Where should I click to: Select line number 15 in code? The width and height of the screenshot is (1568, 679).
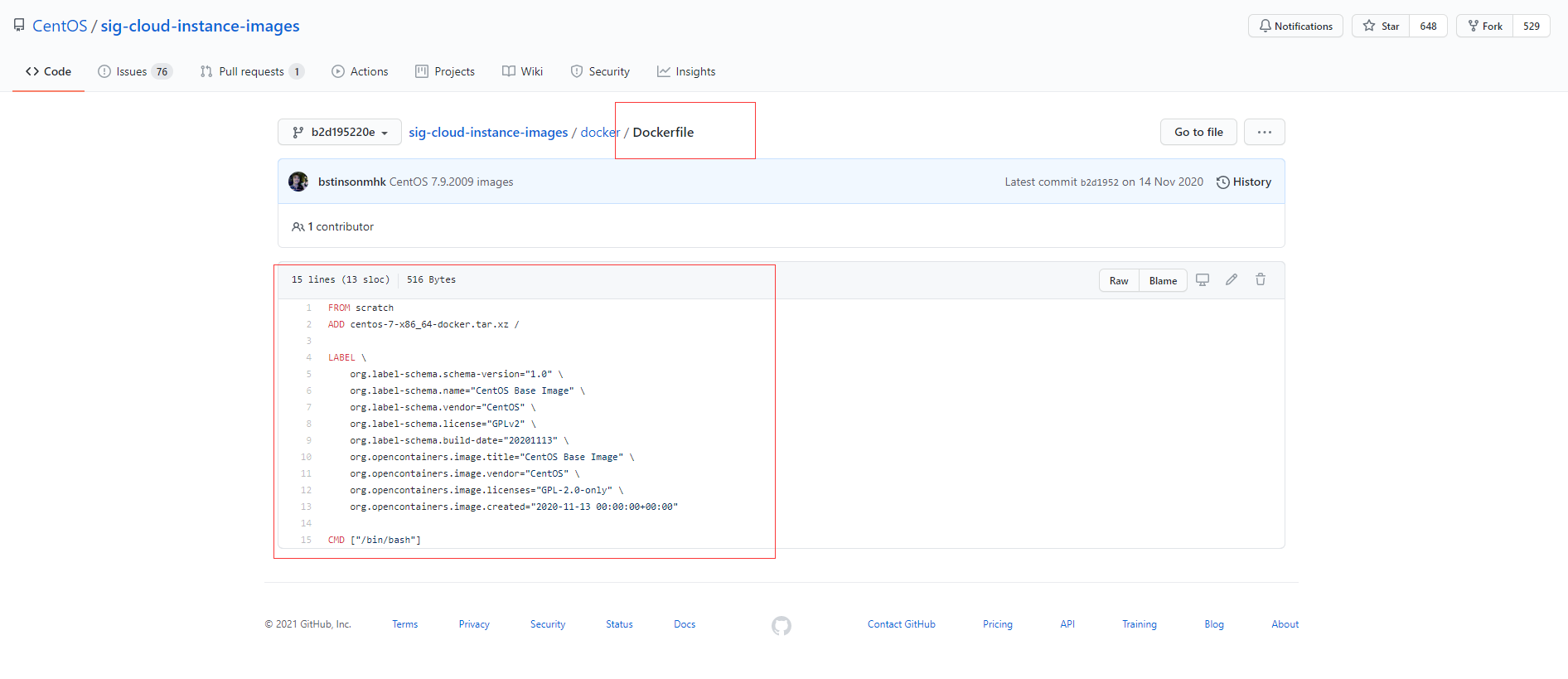tap(306, 540)
